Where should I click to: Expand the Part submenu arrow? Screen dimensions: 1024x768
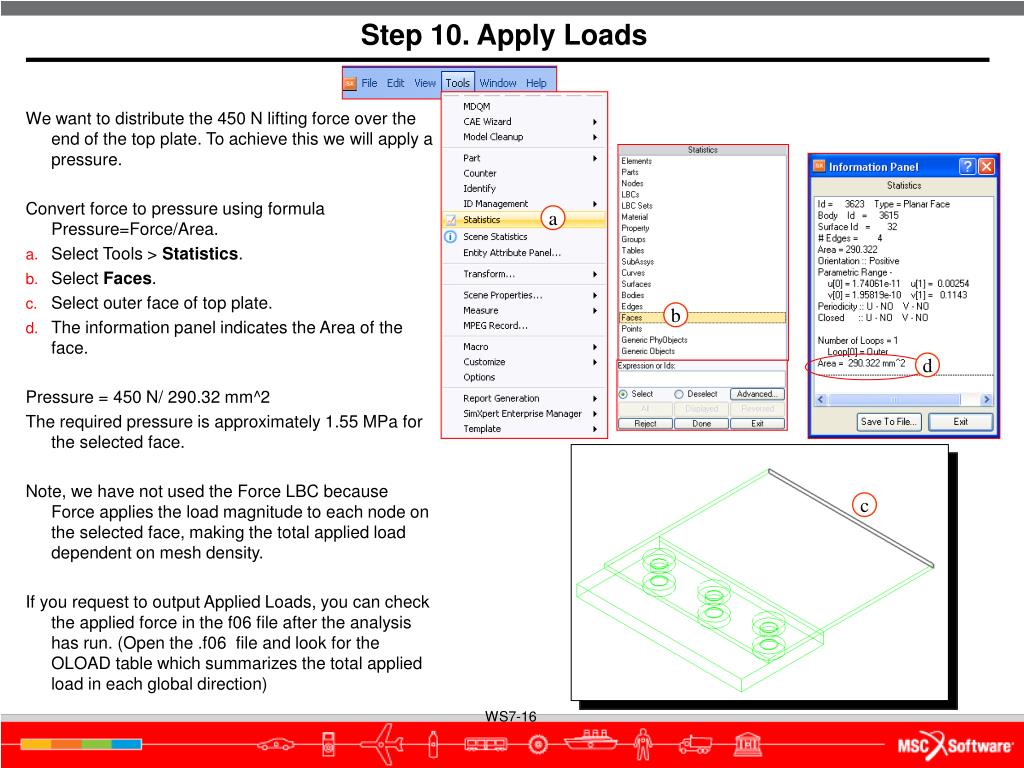click(x=594, y=158)
